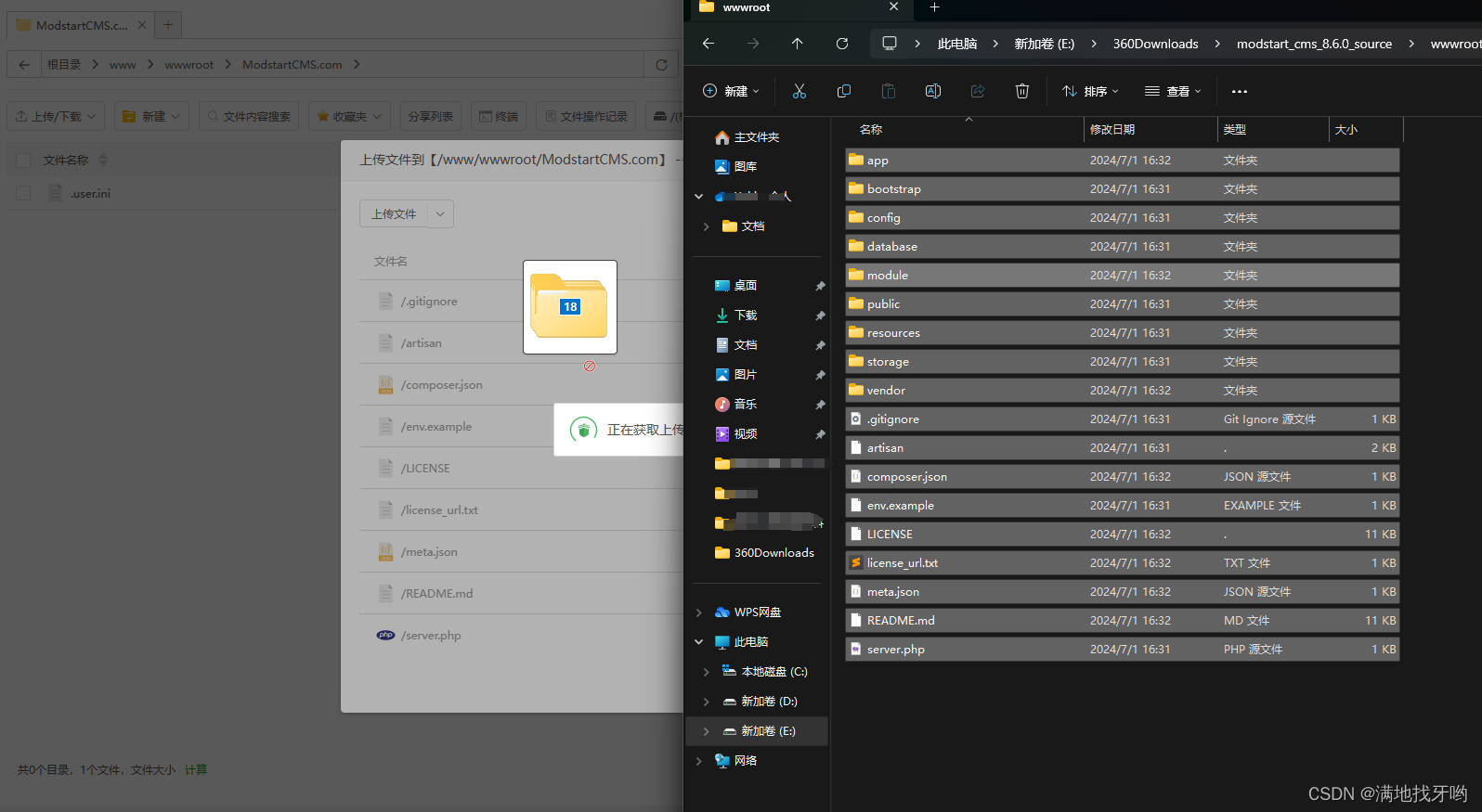
Task: Click 文件内容搜索 button
Action: (249, 117)
